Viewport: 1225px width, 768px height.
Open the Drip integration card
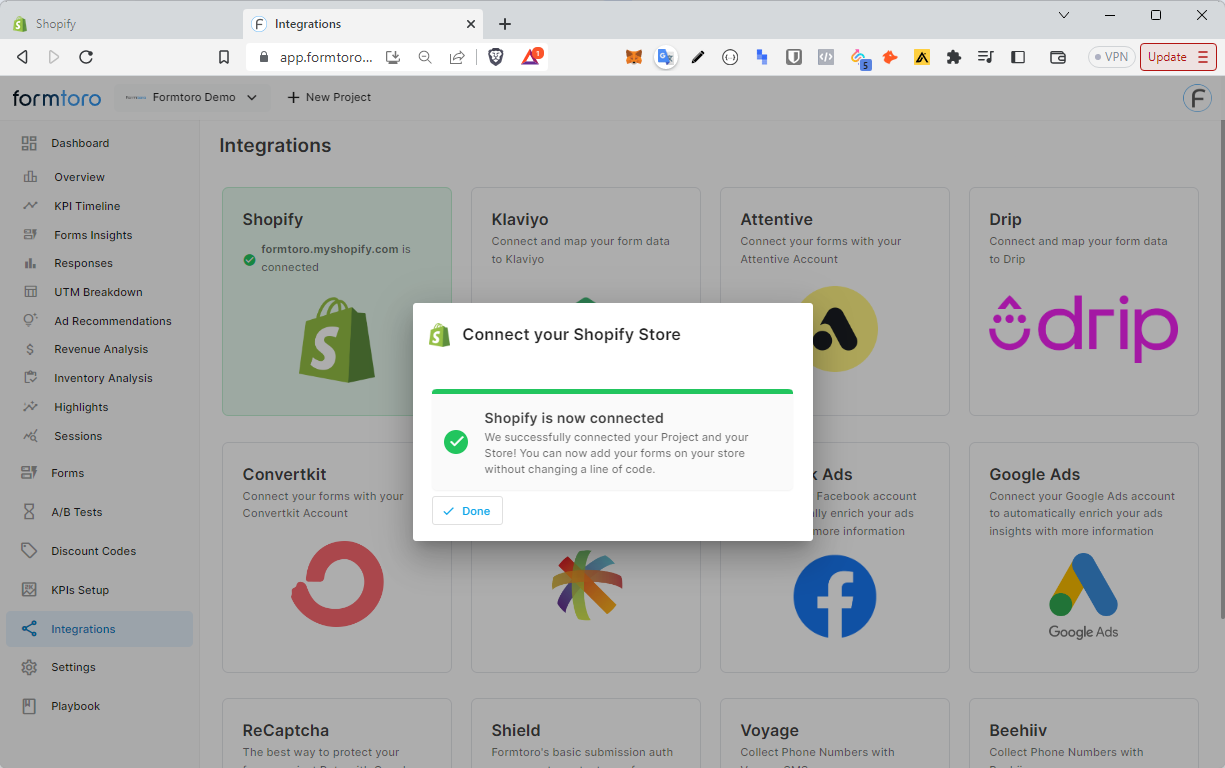(x=1084, y=301)
